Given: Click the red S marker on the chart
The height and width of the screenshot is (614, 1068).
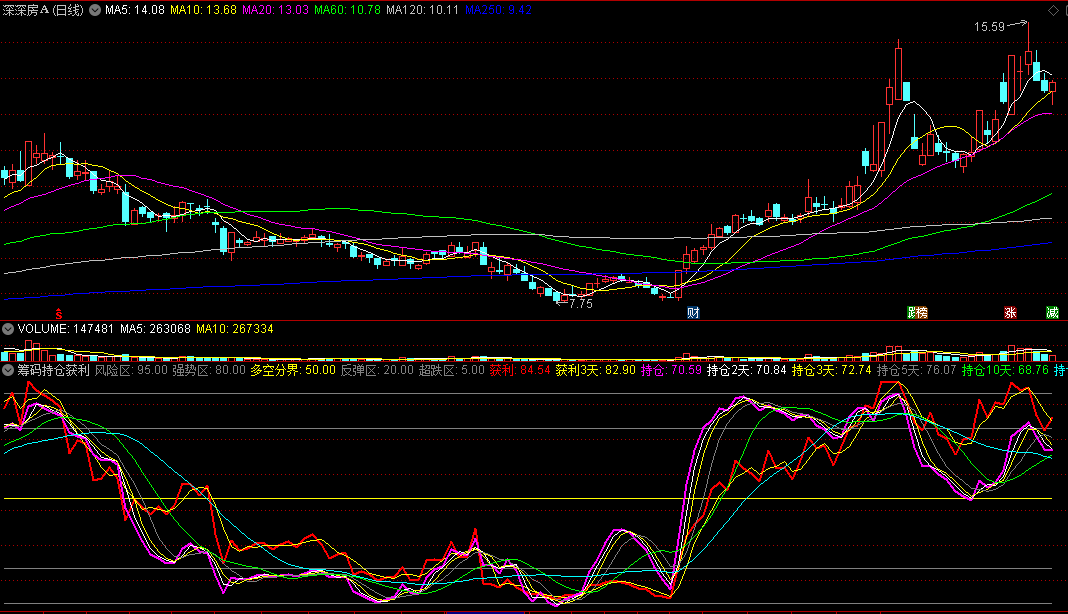Looking at the screenshot, I should 59,313.
